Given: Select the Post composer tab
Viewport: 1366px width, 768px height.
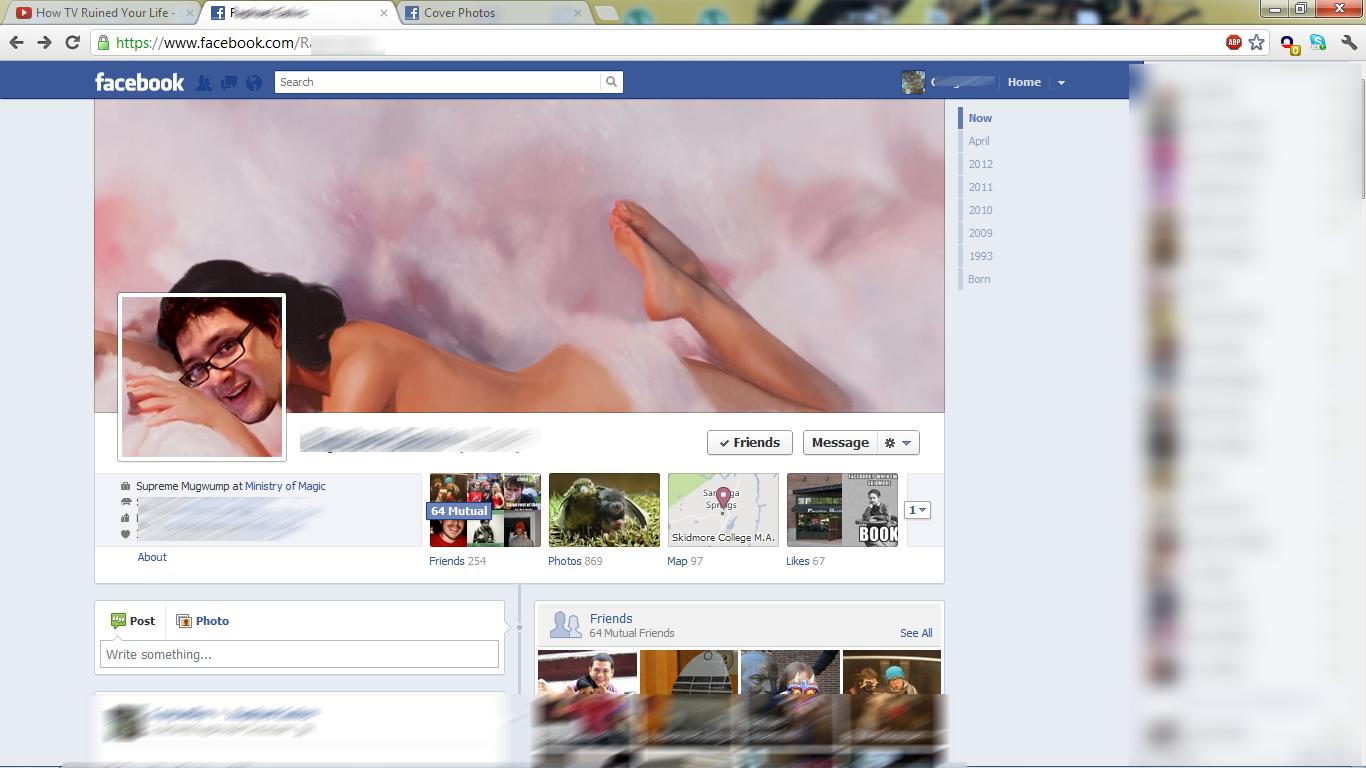Looking at the screenshot, I should pos(133,621).
